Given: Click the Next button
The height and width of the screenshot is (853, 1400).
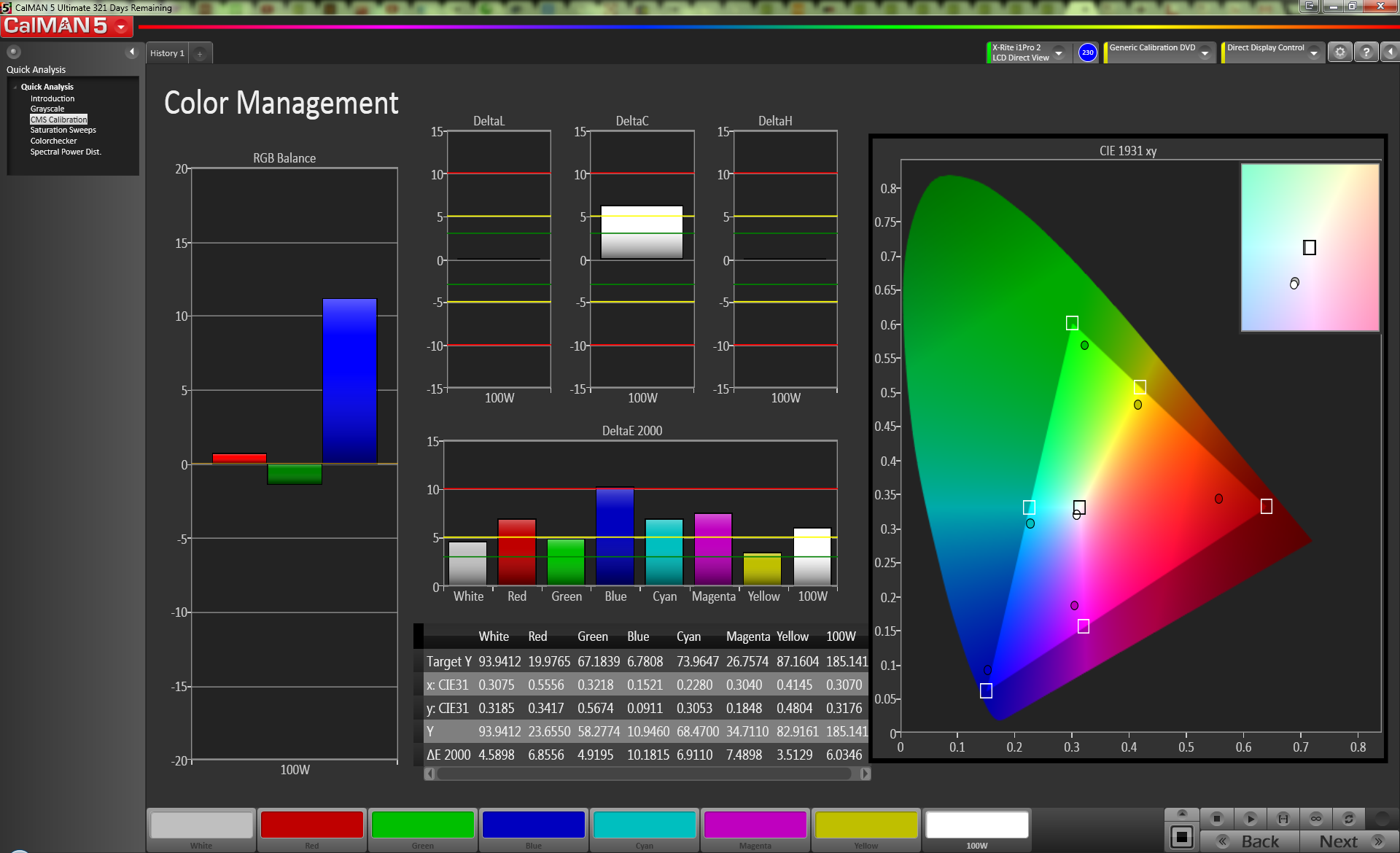Looking at the screenshot, I should click(1349, 841).
